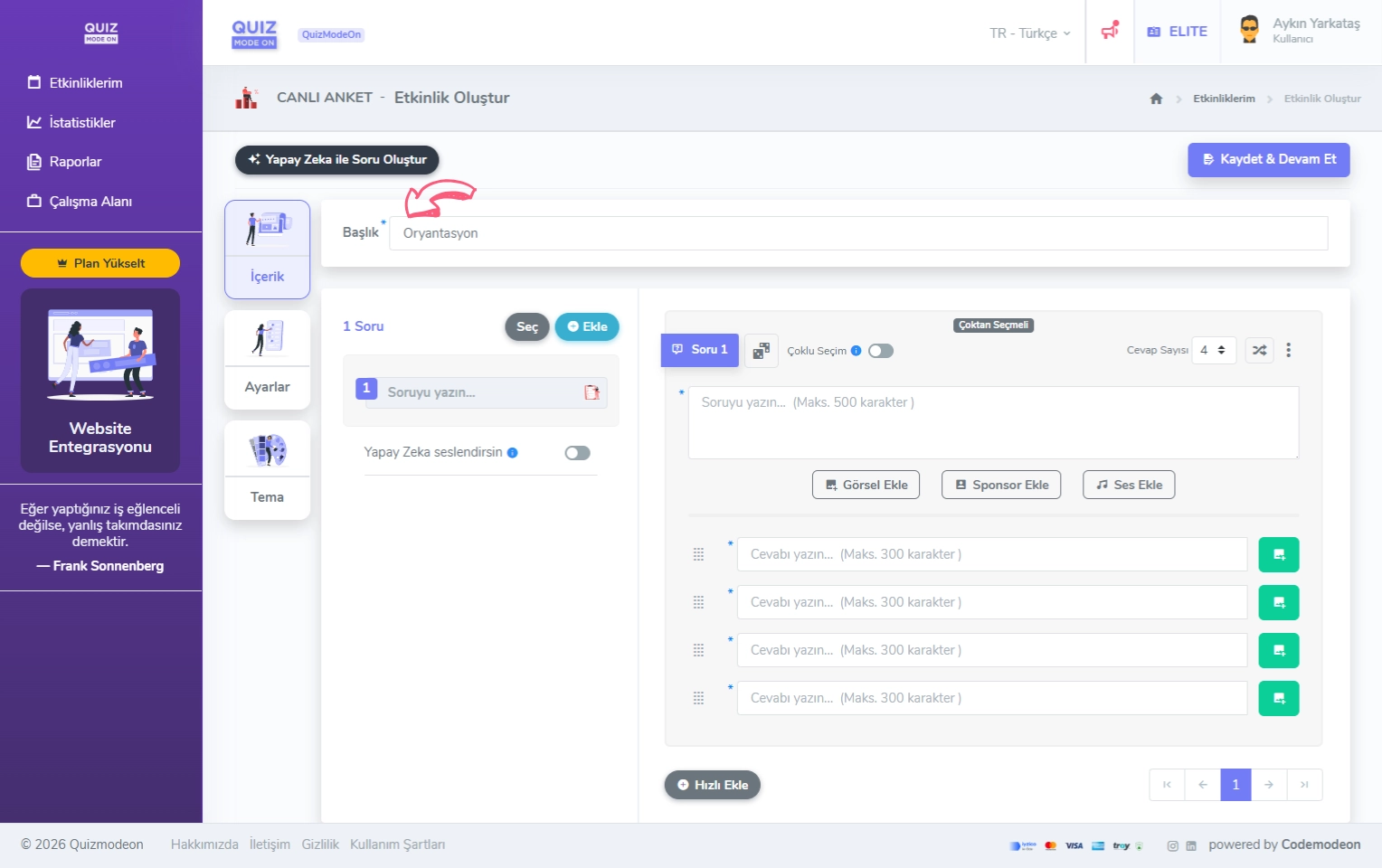Image resolution: width=1382 pixels, height=868 pixels.
Task: Click the breadcrumb home icon
Action: click(1156, 99)
